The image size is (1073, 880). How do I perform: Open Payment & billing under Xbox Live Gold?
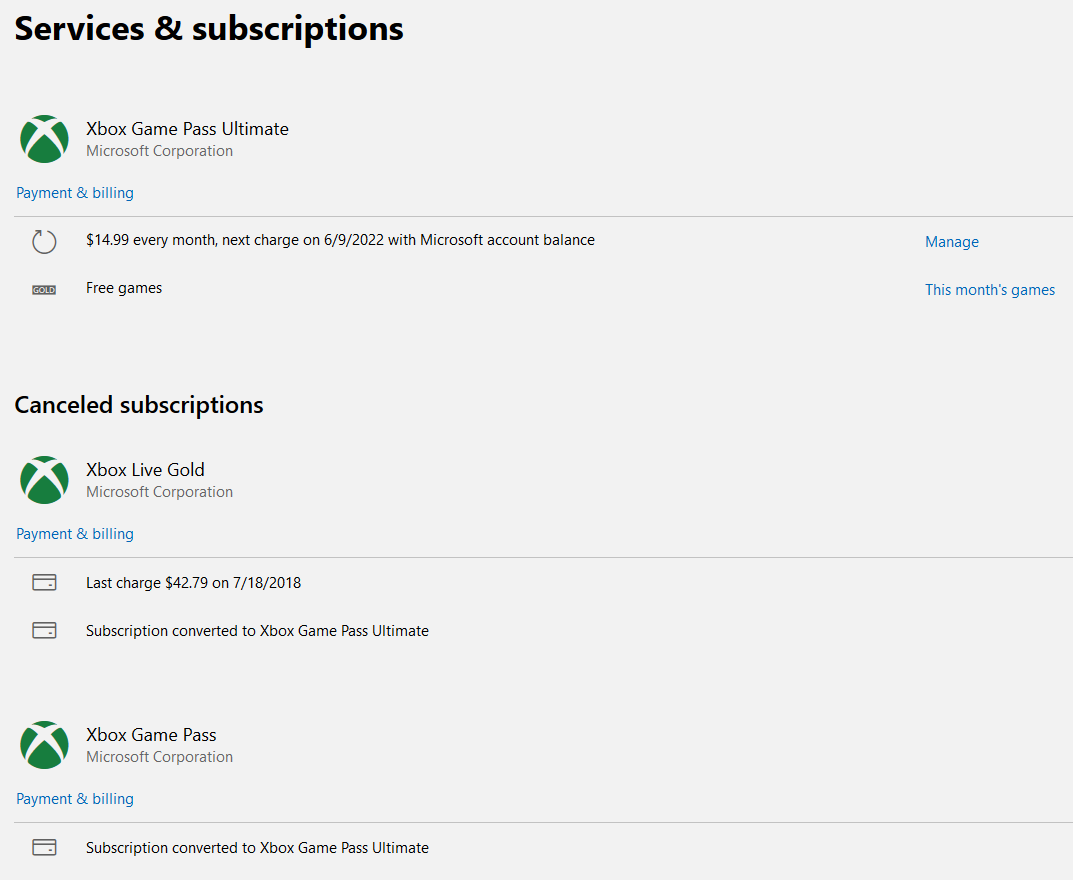tap(75, 534)
